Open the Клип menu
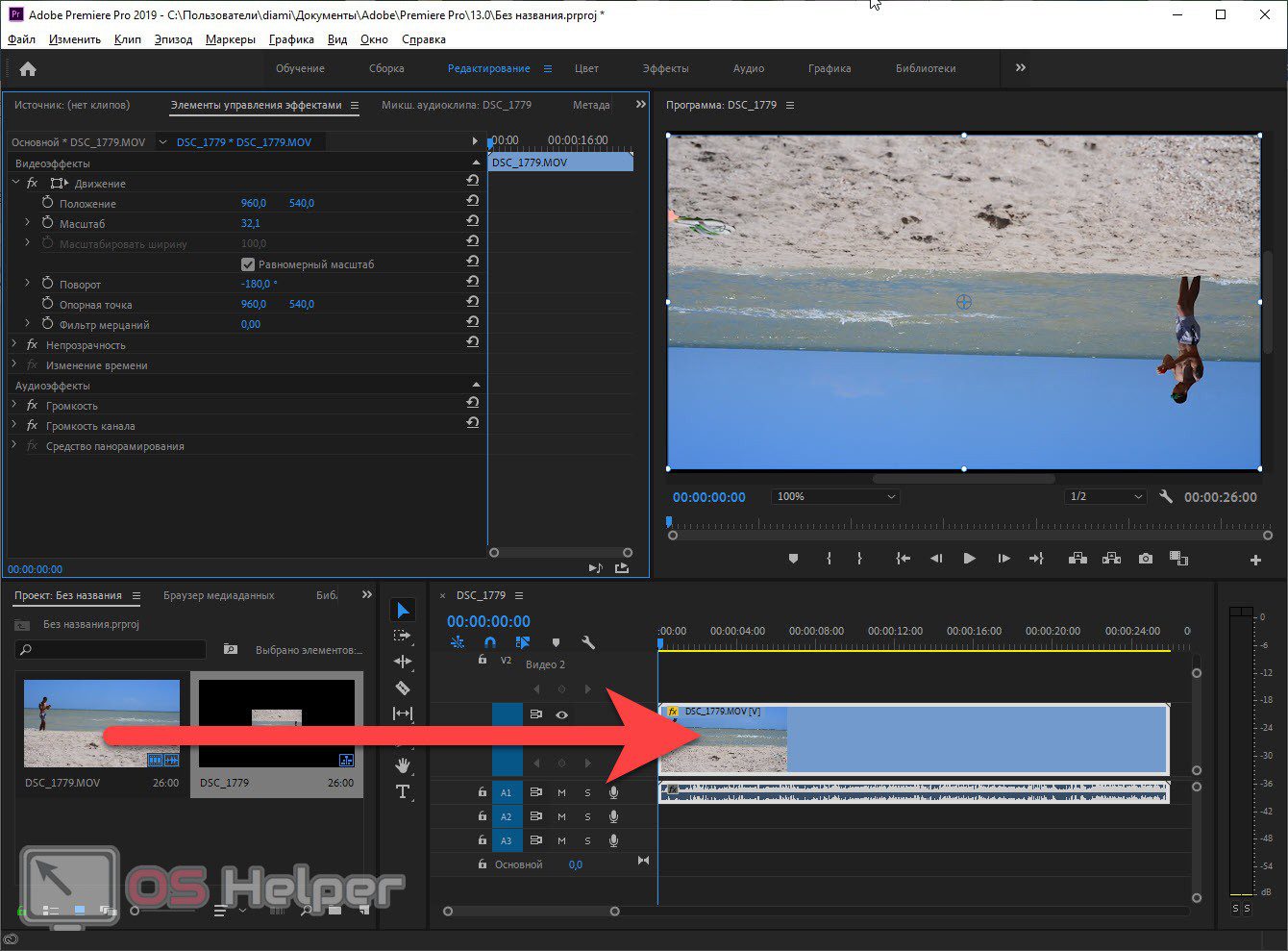The image size is (1288, 951). coord(127,39)
